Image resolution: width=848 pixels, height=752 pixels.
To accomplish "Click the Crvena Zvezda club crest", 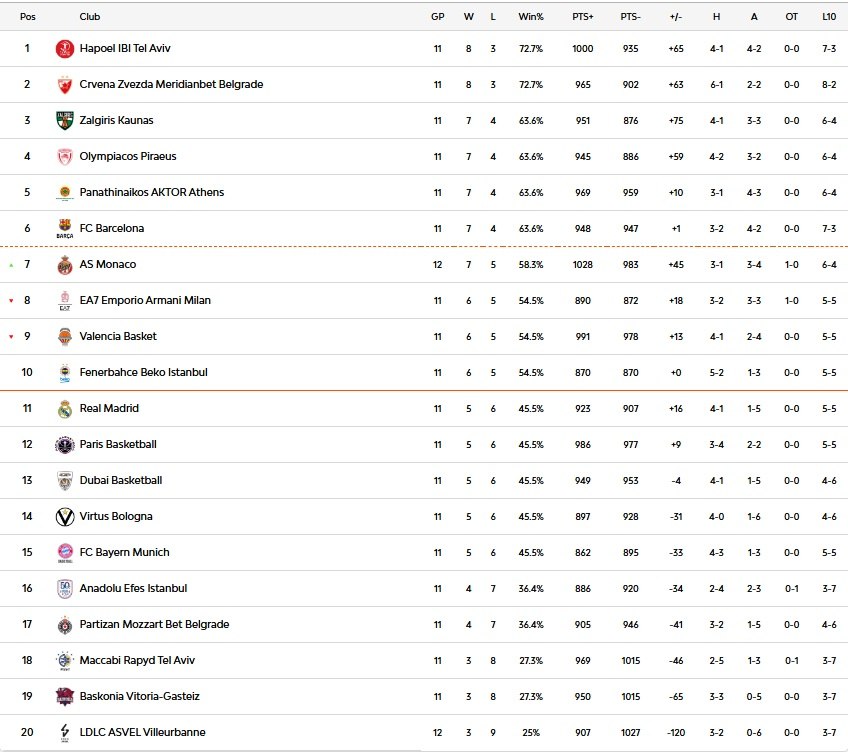I will click(65, 85).
